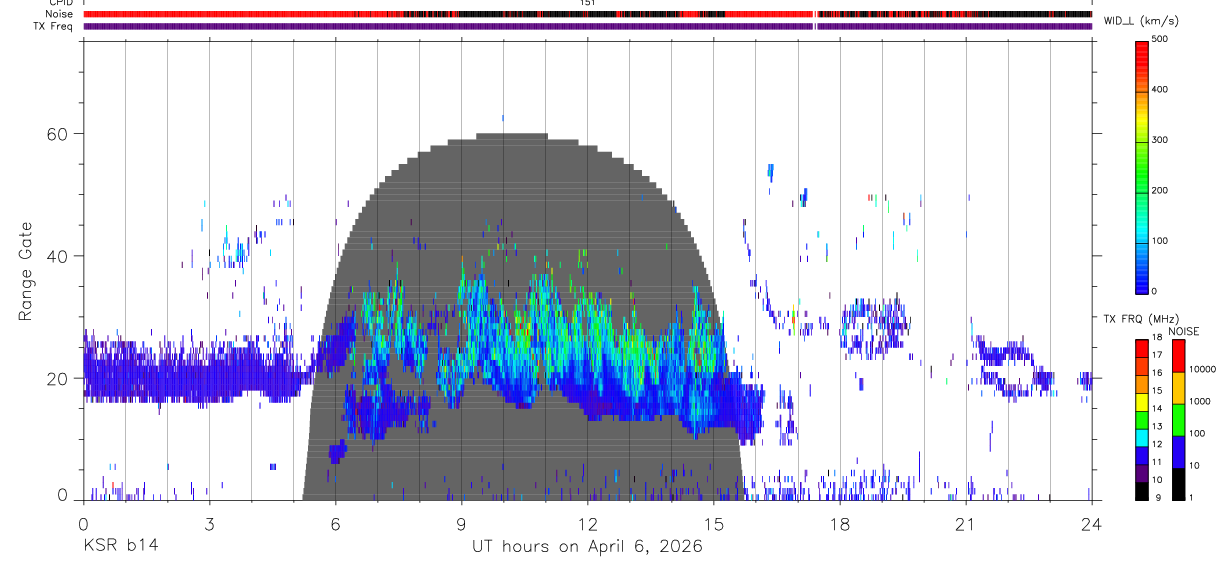Click the UT hours axis tick label 9
The width and height of the screenshot is (1228, 567).
coord(461,523)
